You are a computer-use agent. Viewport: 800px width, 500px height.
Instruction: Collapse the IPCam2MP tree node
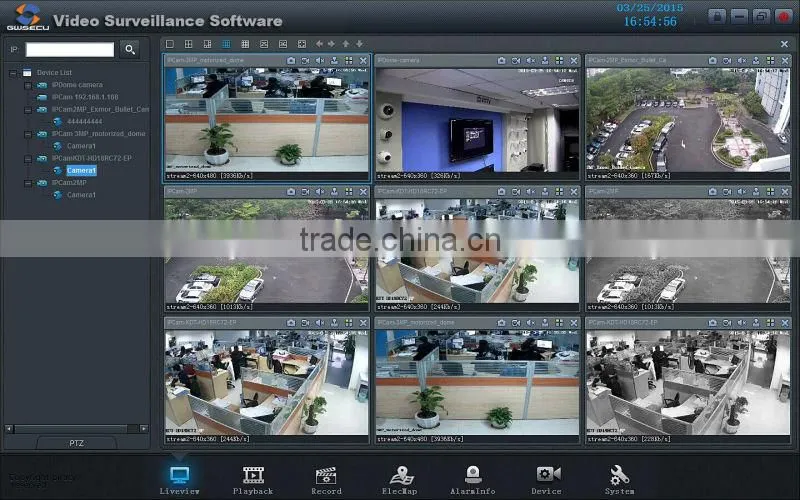pos(28,183)
